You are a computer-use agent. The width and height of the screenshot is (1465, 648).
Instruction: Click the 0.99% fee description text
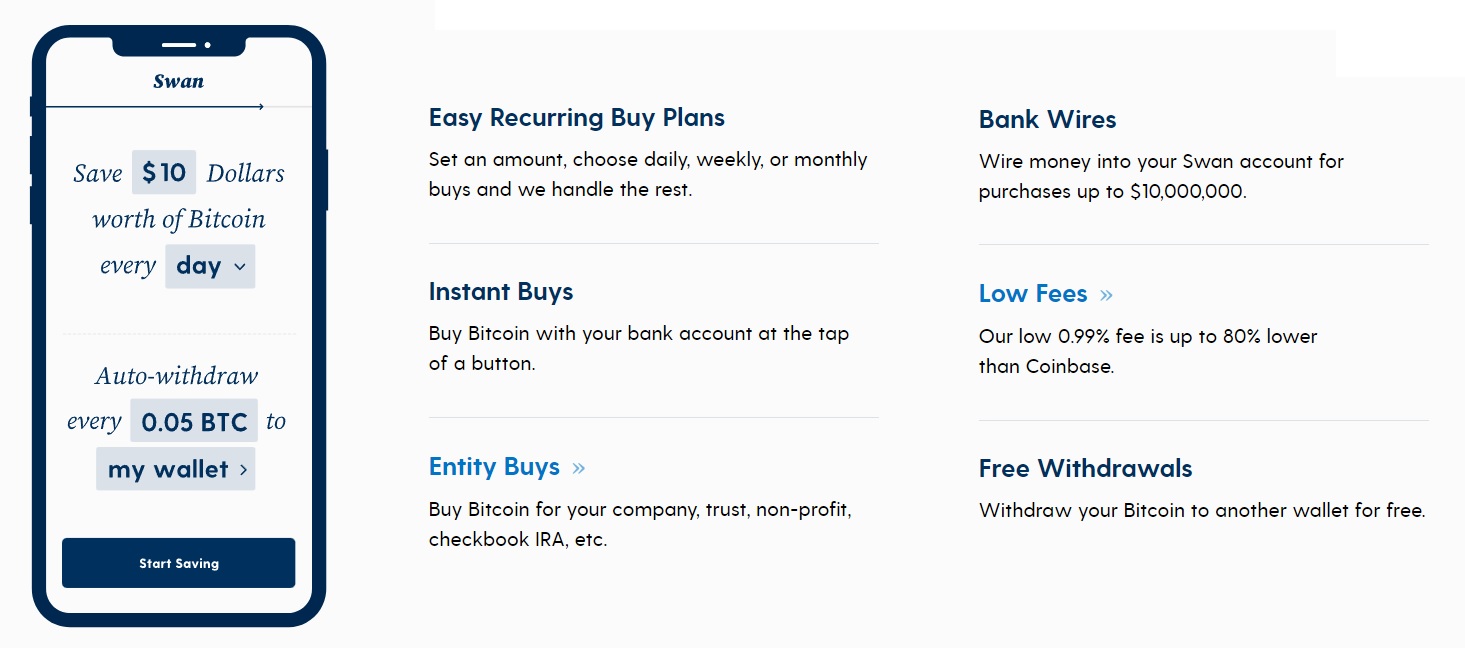coord(1148,351)
